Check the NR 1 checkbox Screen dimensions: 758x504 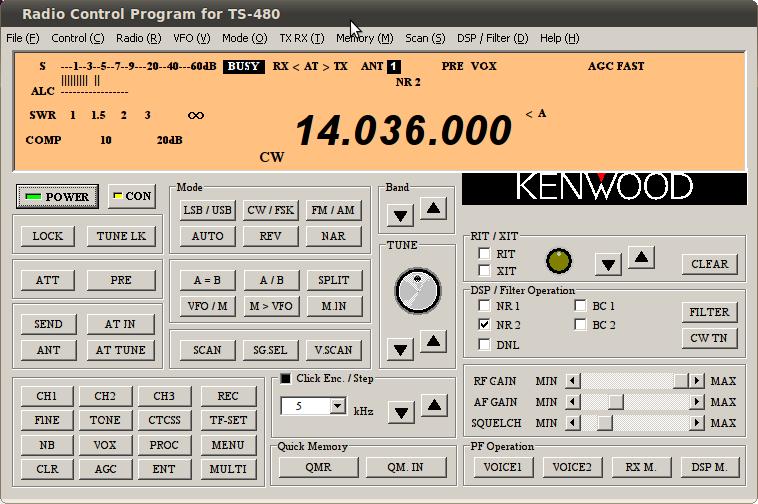(484, 305)
